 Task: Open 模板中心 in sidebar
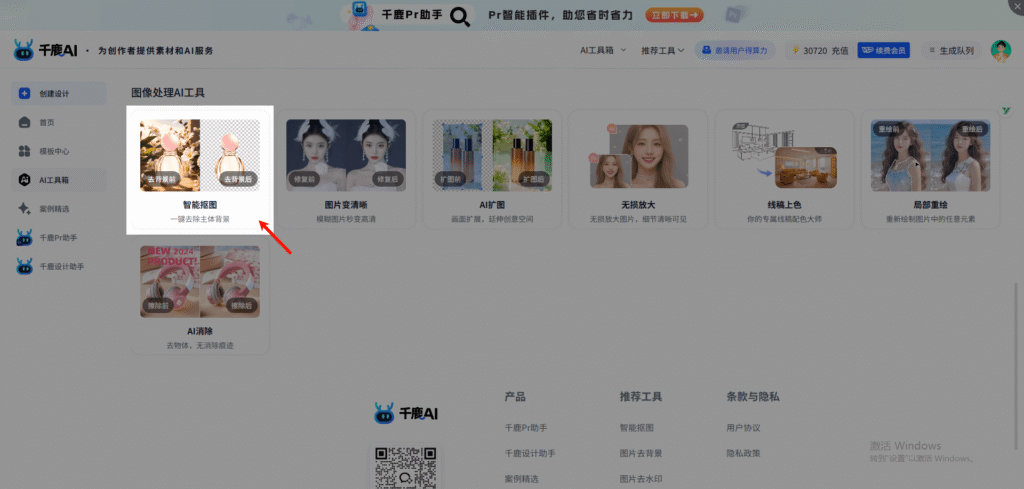59,151
